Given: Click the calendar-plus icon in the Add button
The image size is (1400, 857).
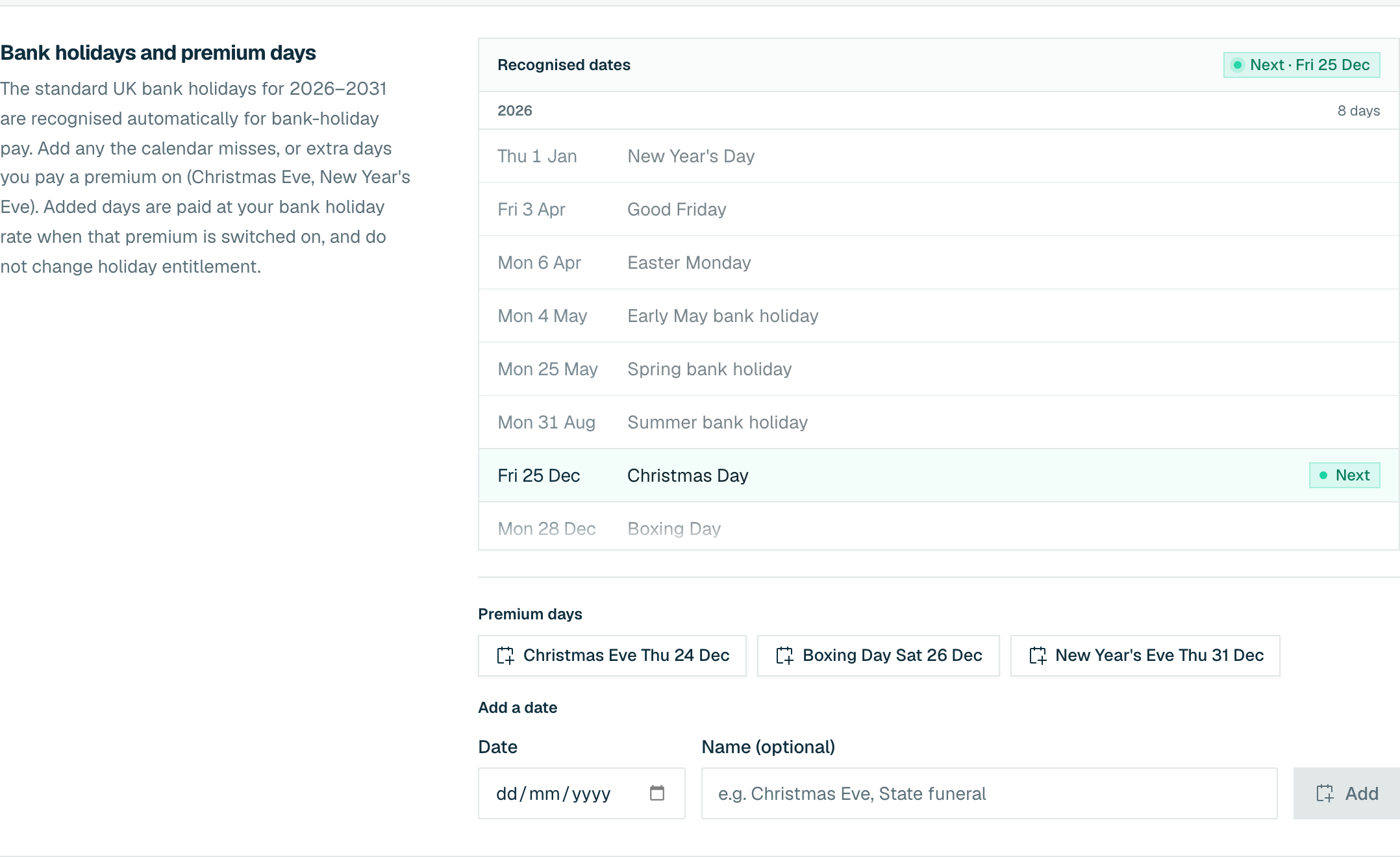Looking at the screenshot, I should pos(1325,793).
